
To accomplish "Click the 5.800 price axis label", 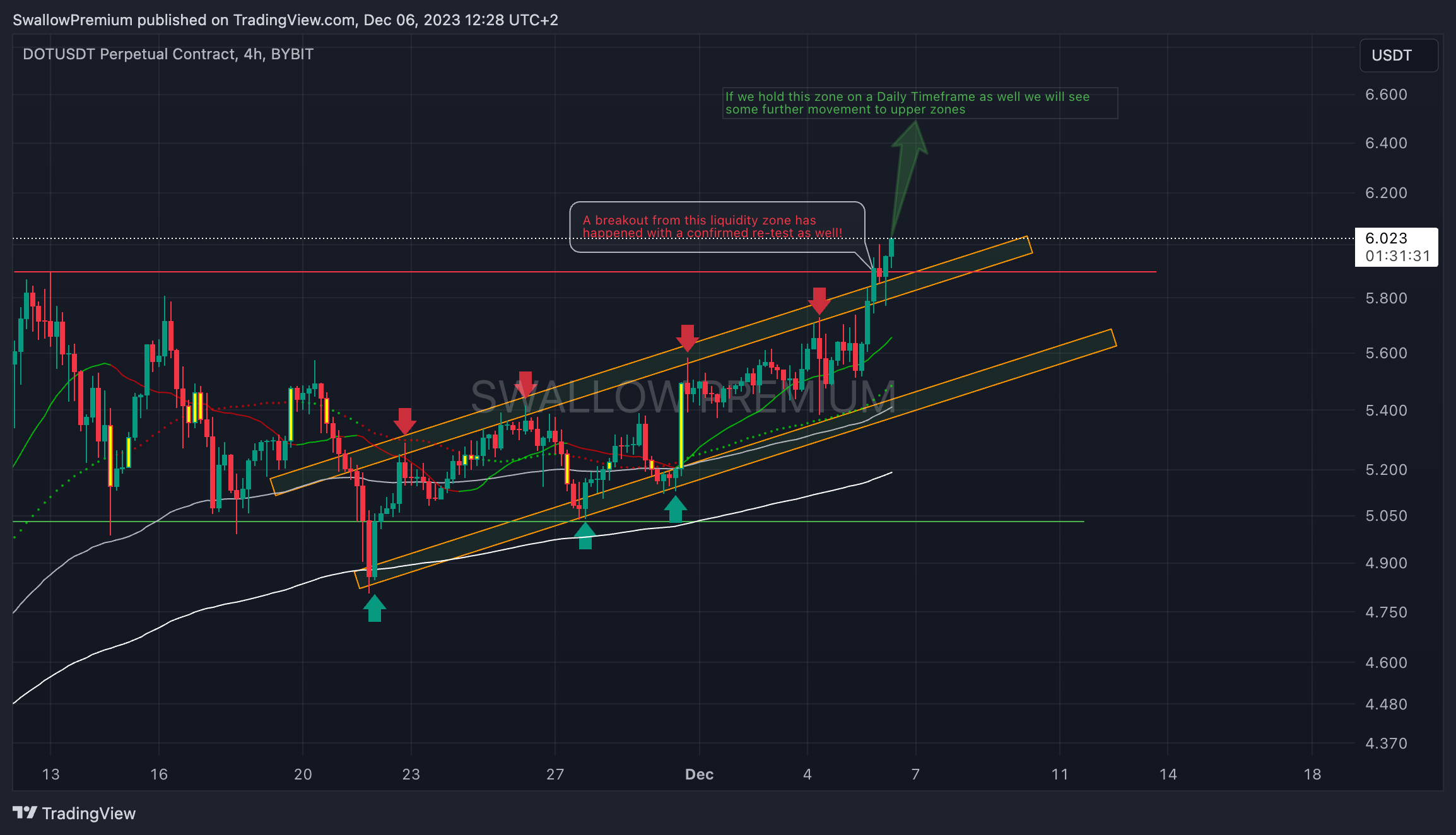I will coord(1386,298).
